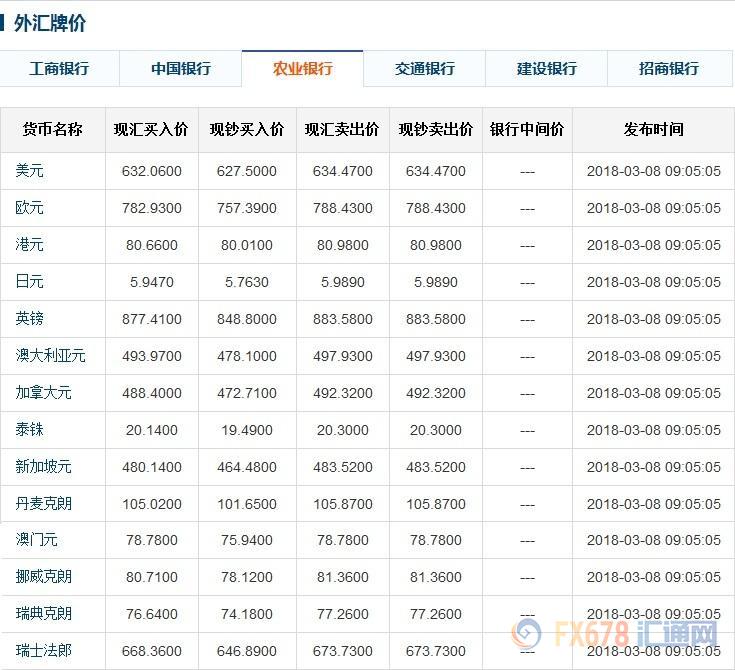The height and width of the screenshot is (670, 735).
Task: Select 泰铢 现钞买入价 value 19.4900
Action: (x=247, y=430)
